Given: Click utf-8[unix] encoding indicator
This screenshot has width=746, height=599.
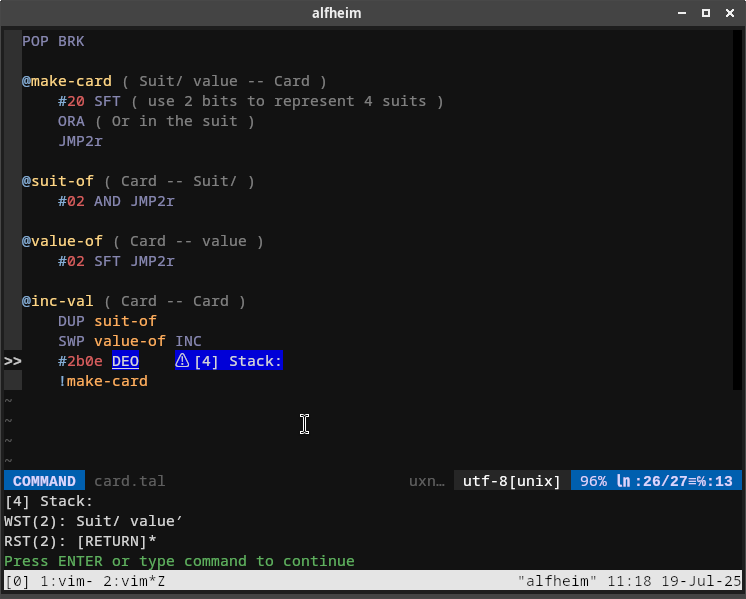Looking at the screenshot, I should [512, 481].
